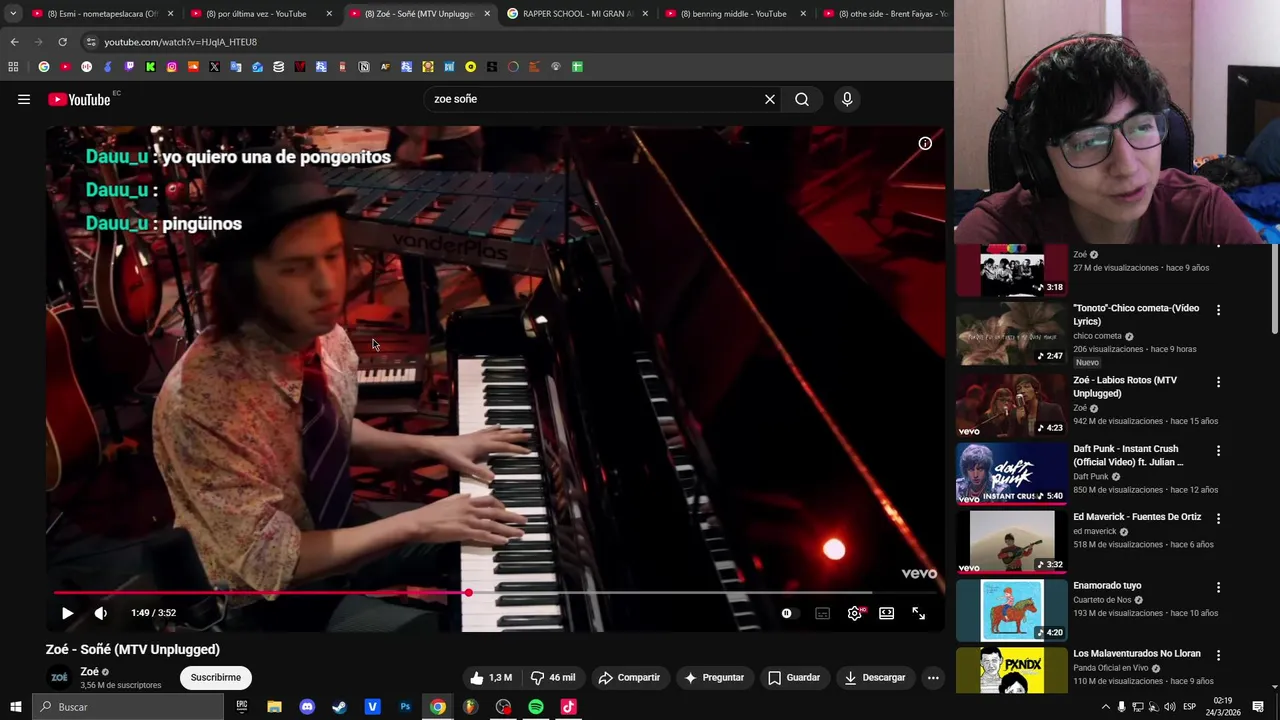
Task: Reload the page
Action: point(62,42)
